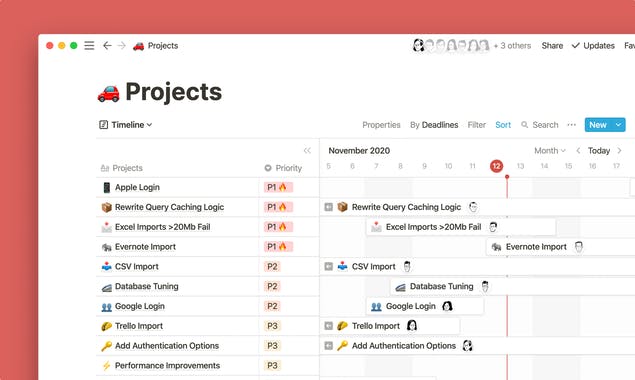This screenshot has height=380, width=635.
Task: Click the key icon in Add Authentication row
Action: pos(107,346)
